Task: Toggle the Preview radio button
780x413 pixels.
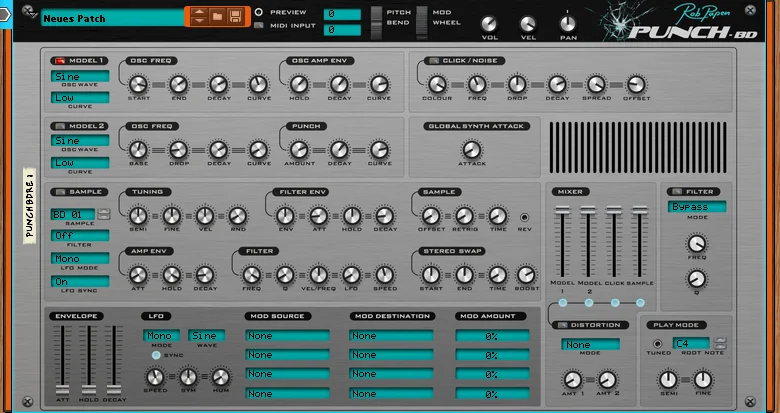Action: click(259, 12)
